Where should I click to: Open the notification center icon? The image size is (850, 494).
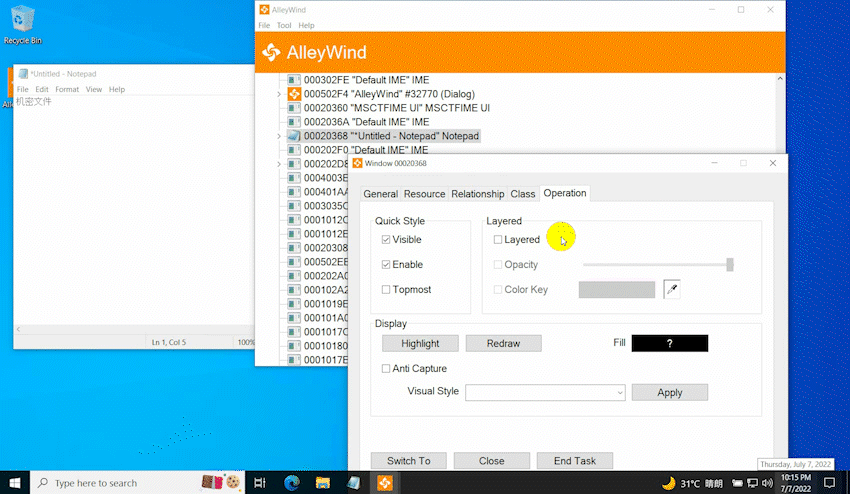click(x=829, y=483)
